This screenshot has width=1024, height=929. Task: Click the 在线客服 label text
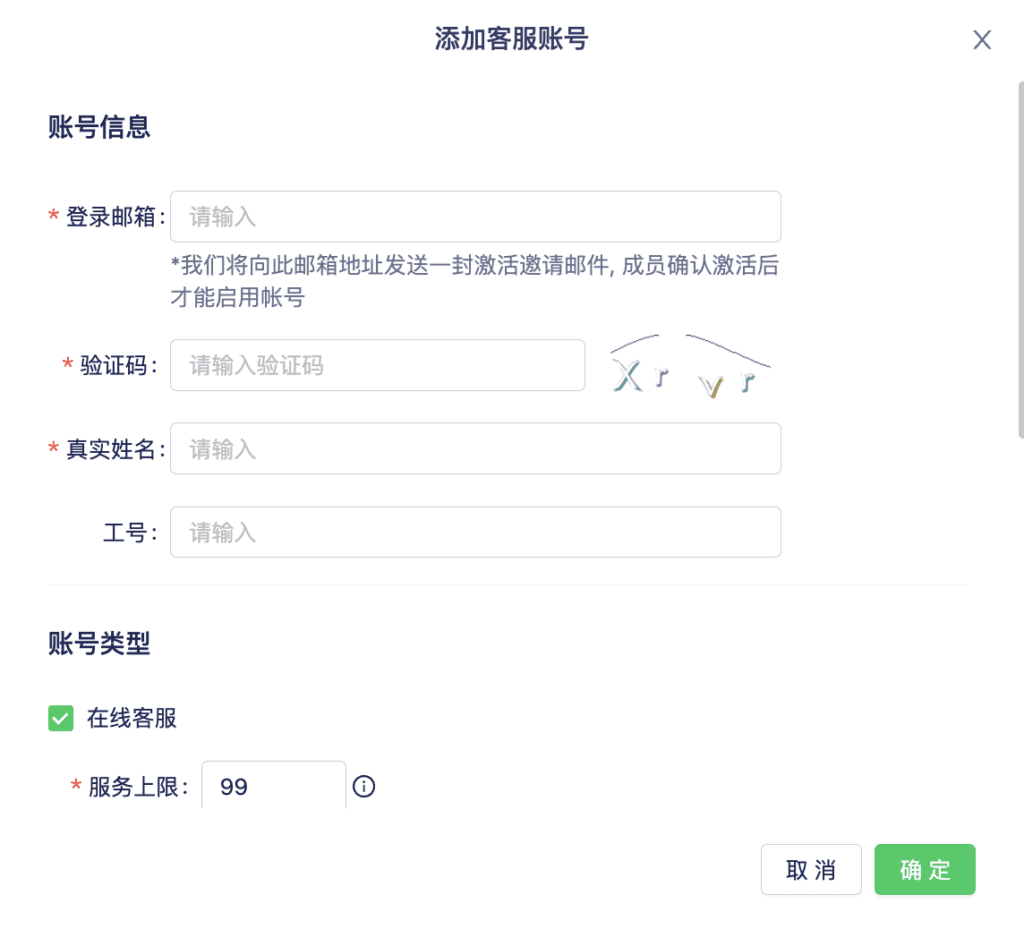[x=132, y=718]
